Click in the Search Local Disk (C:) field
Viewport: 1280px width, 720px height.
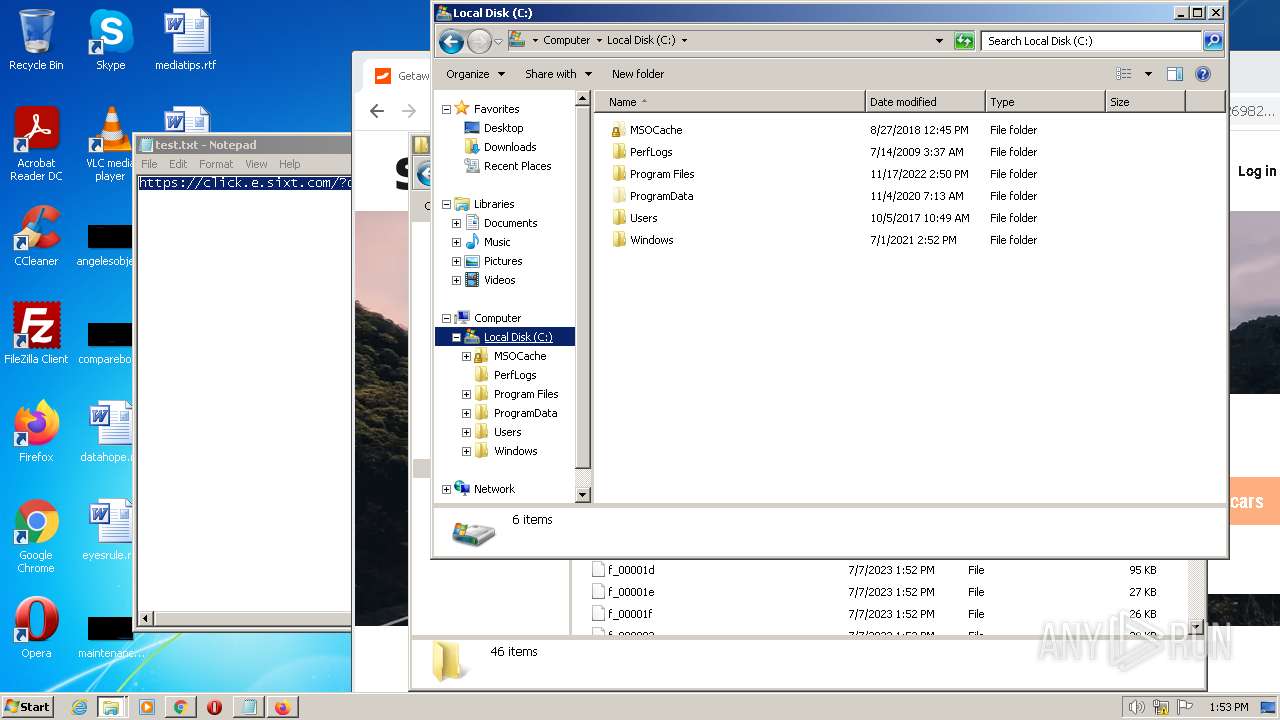pyautogui.click(x=1091, y=41)
